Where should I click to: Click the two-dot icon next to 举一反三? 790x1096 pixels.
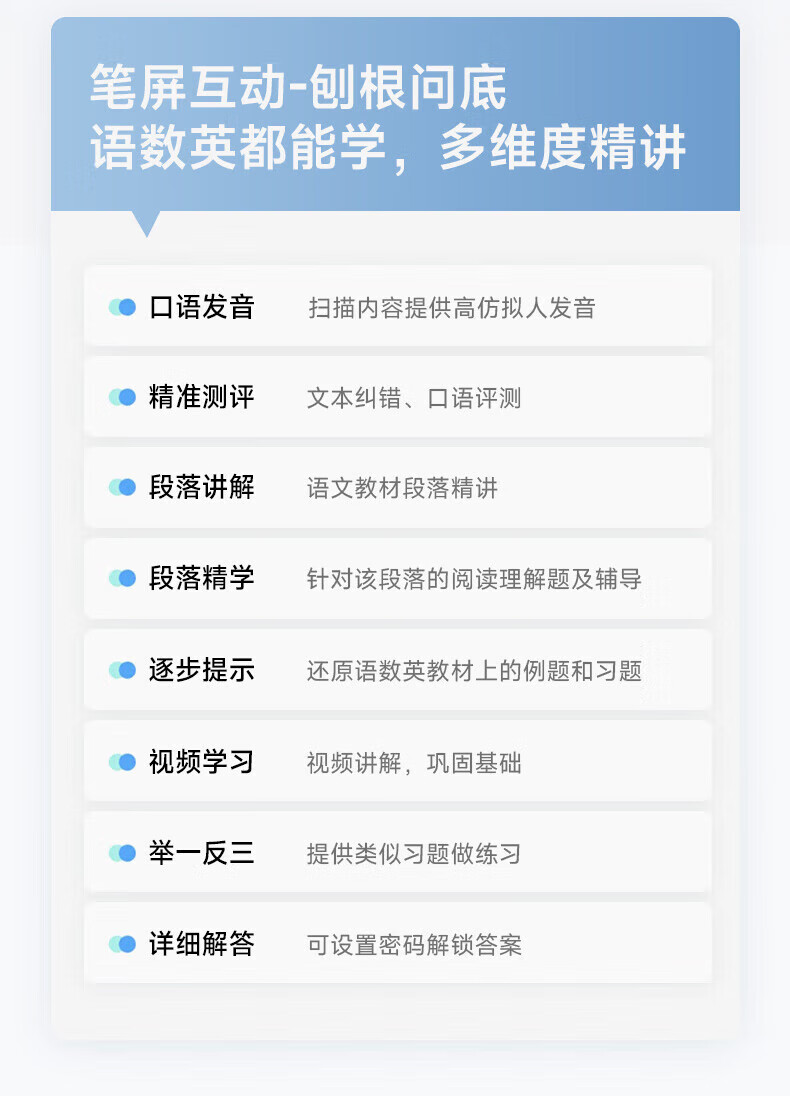pos(122,853)
